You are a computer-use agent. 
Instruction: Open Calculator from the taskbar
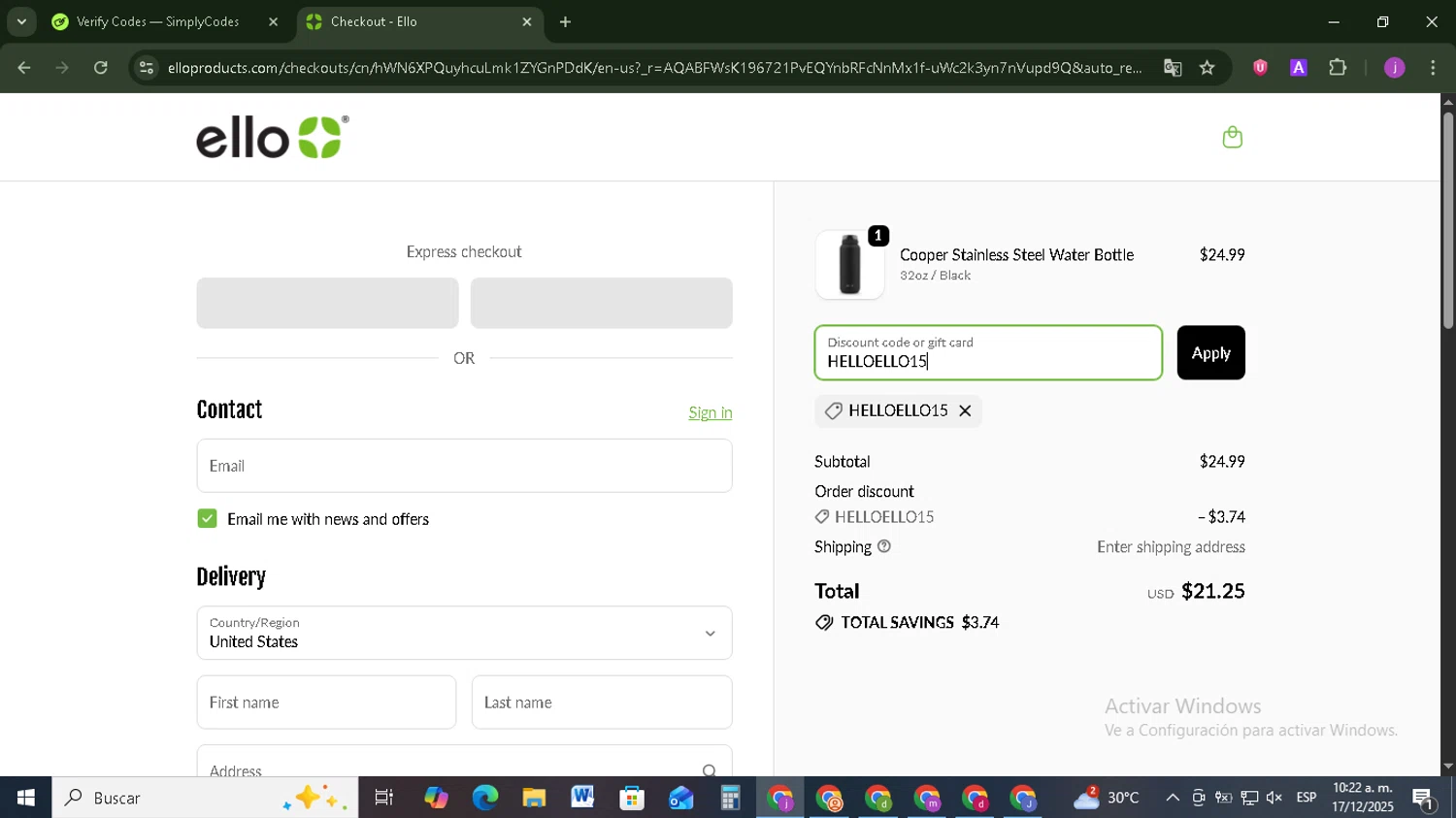pos(730,798)
